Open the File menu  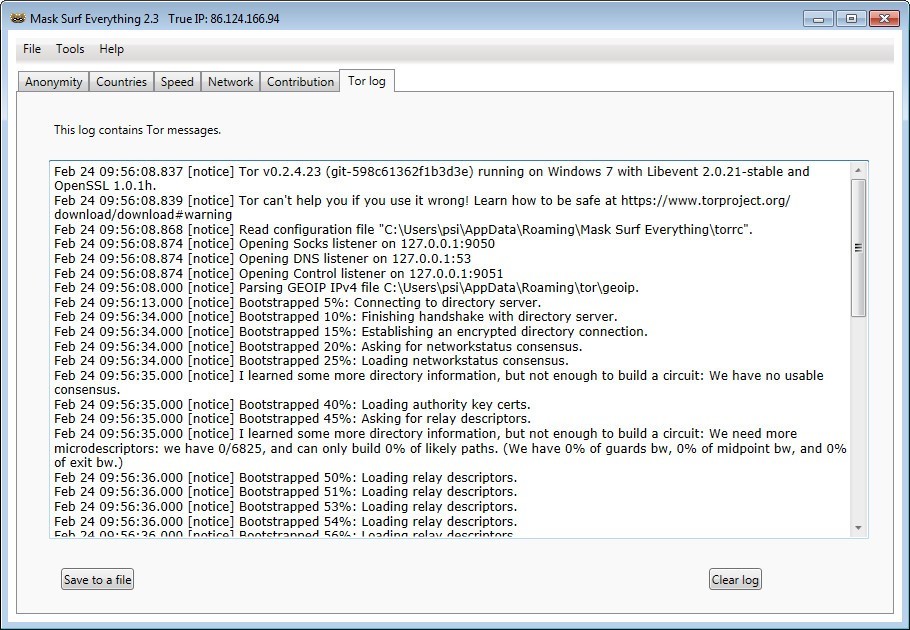point(32,49)
